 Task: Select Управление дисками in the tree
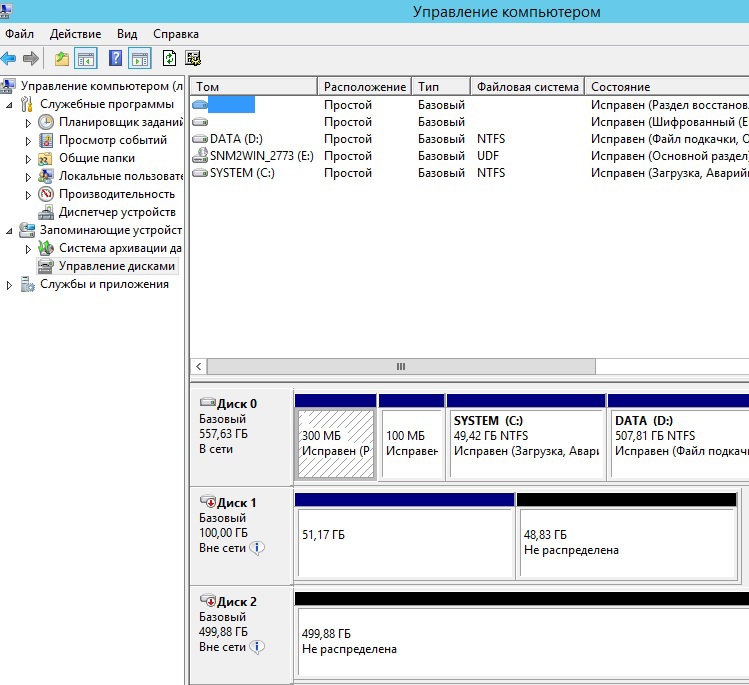[117, 266]
